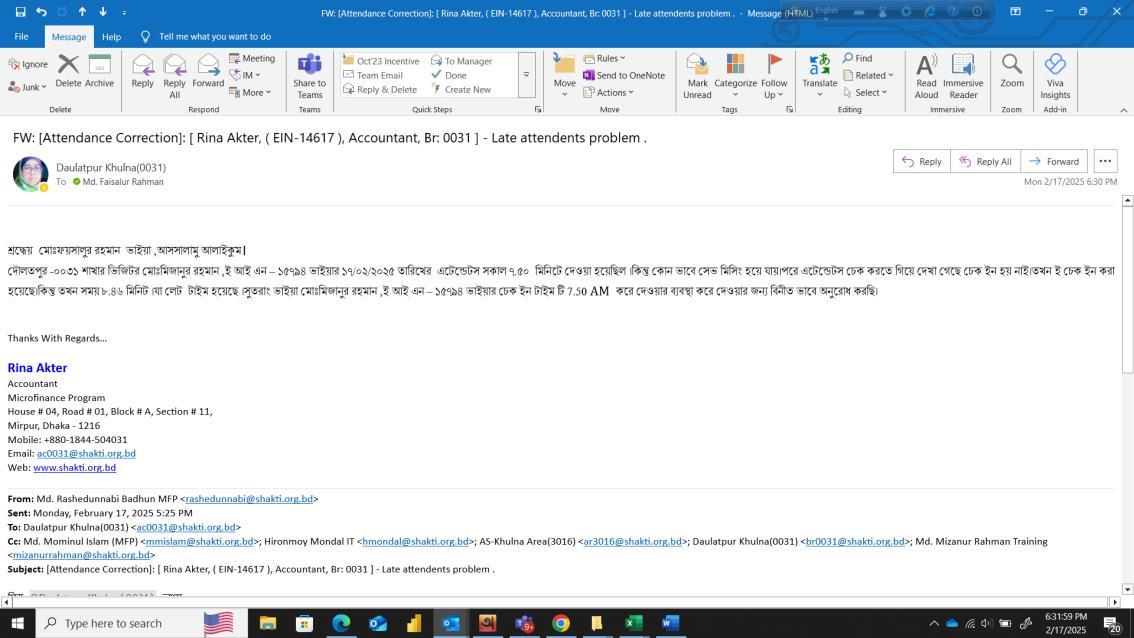Collapse the ribbon

click(1124, 110)
